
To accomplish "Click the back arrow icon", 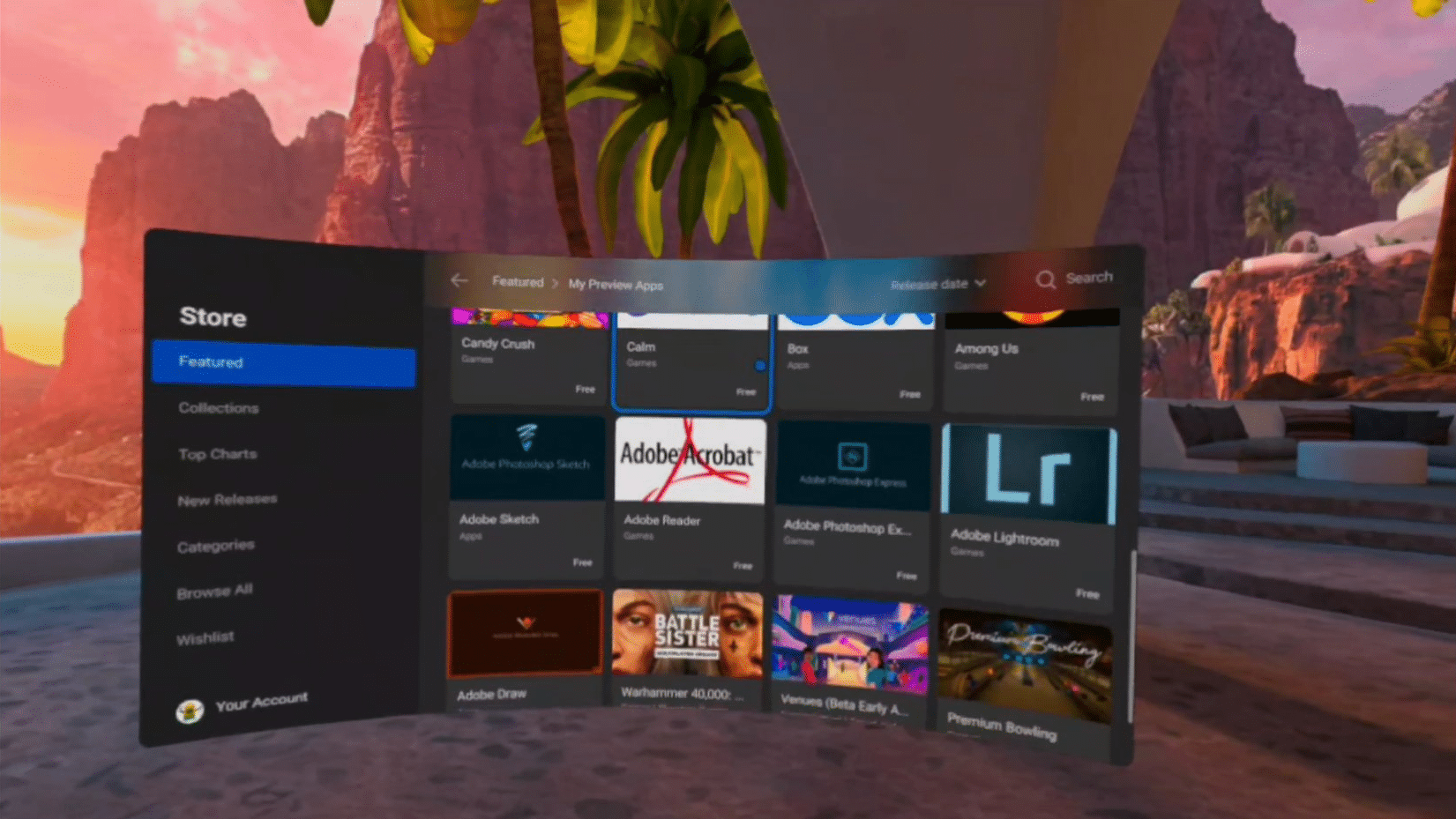I will pyautogui.click(x=459, y=280).
